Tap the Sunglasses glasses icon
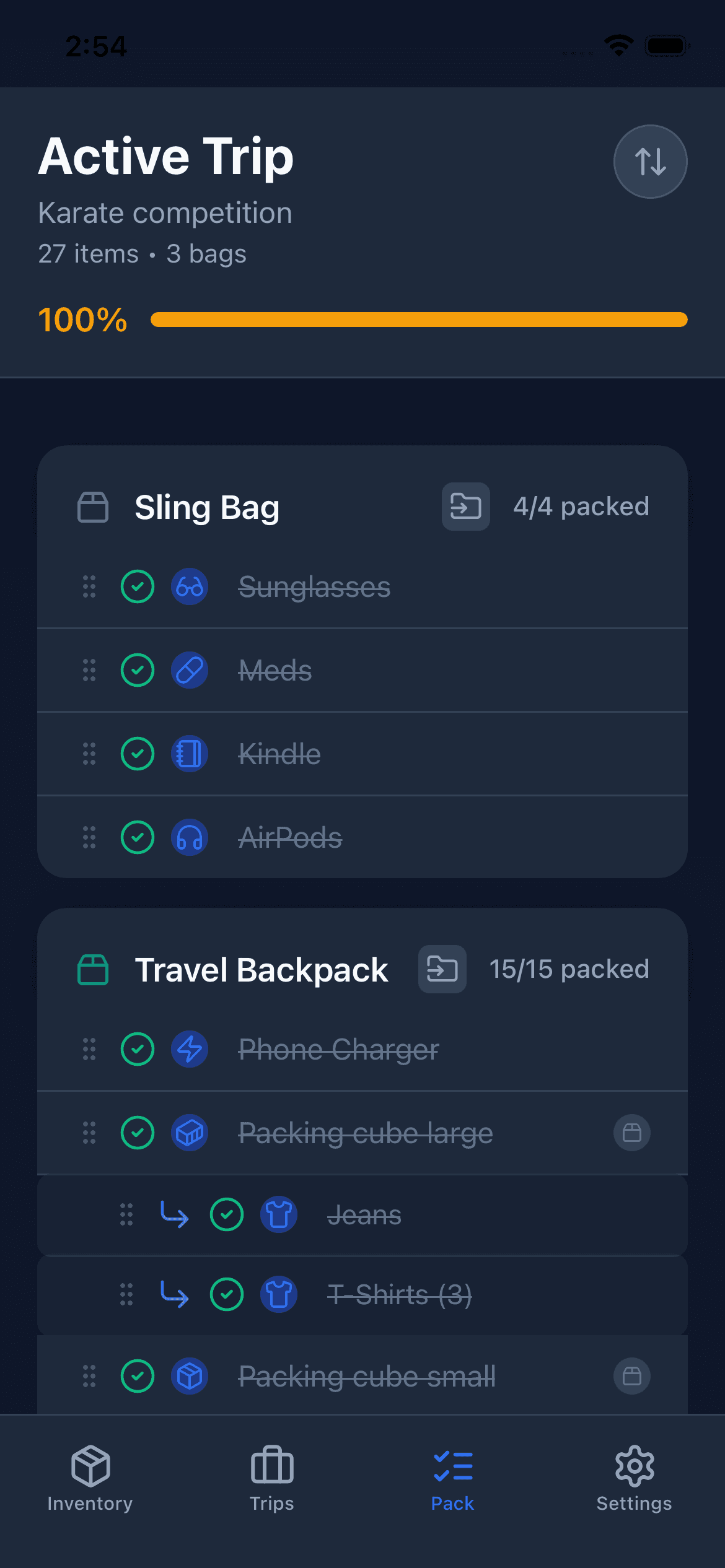The width and height of the screenshot is (725, 1568). tap(190, 586)
